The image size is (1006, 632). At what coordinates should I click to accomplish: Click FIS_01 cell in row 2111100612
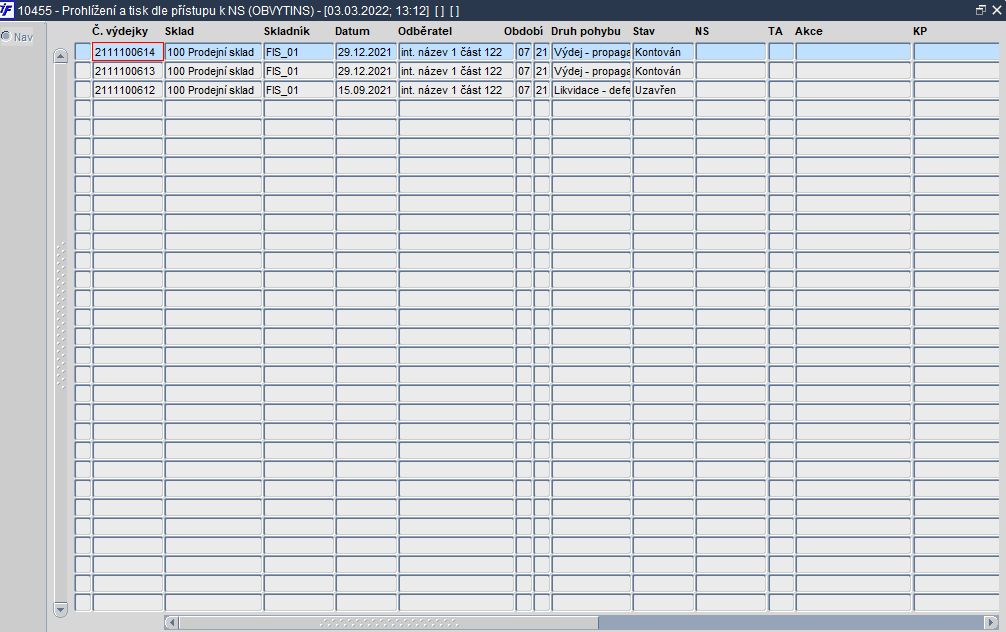pyautogui.click(x=298, y=90)
